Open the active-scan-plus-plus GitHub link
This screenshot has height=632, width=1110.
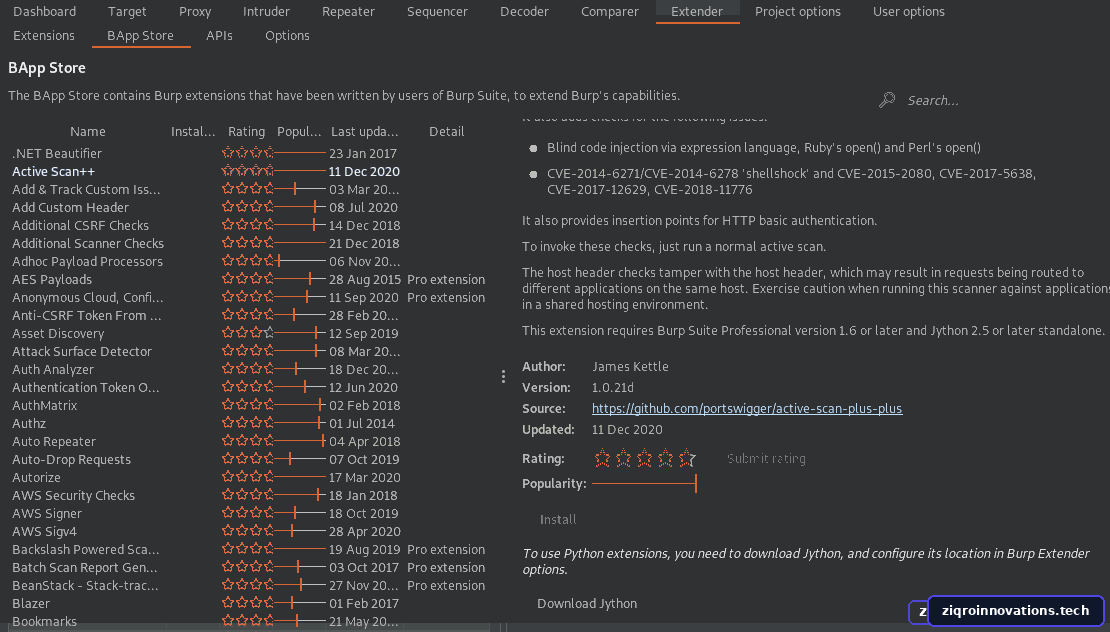tap(747, 408)
